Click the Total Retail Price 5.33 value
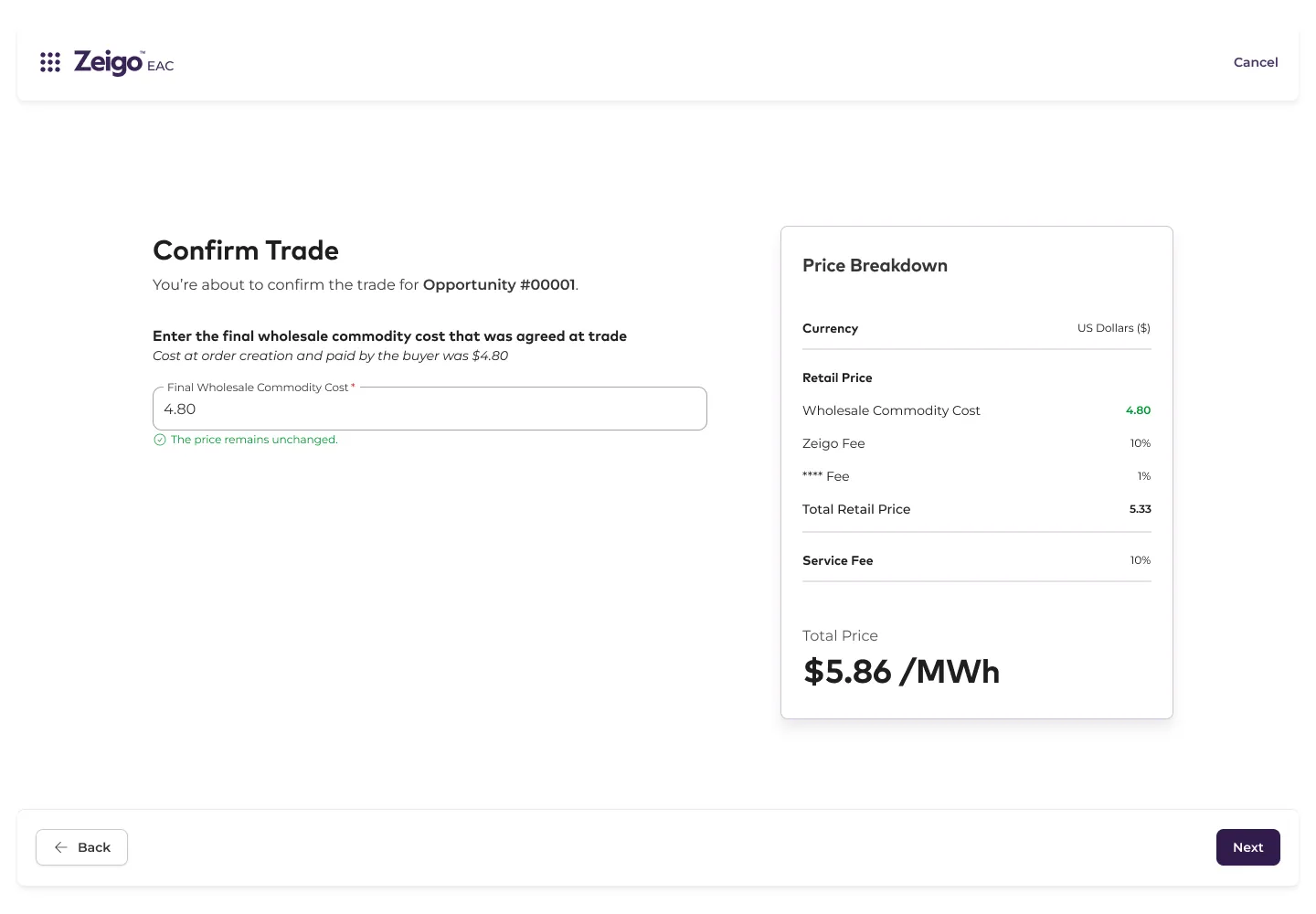This screenshot has height=914, width=1316. (1140, 509)
